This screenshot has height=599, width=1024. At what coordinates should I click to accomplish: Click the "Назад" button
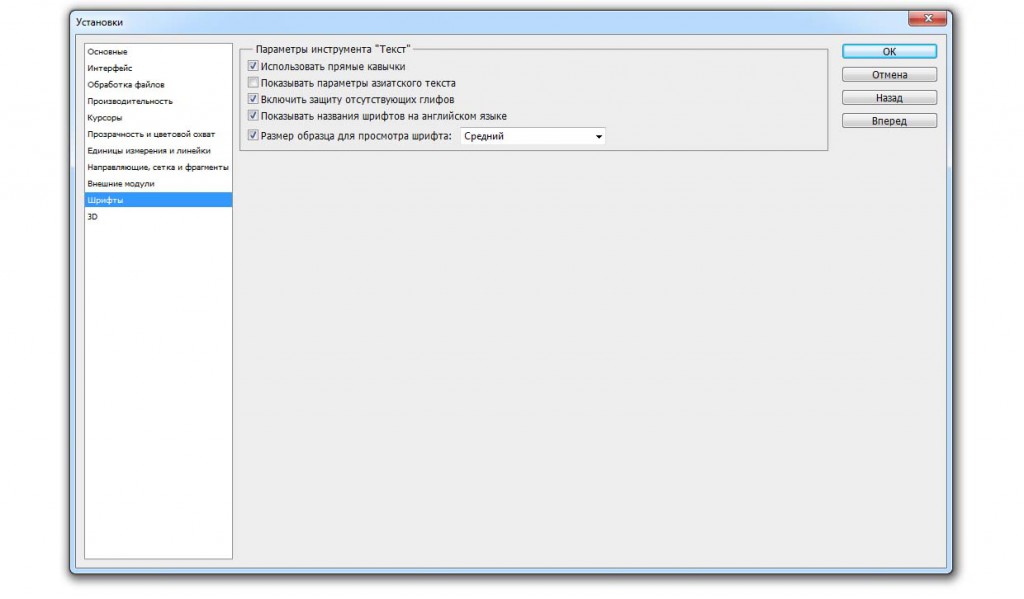click(888, 98)
